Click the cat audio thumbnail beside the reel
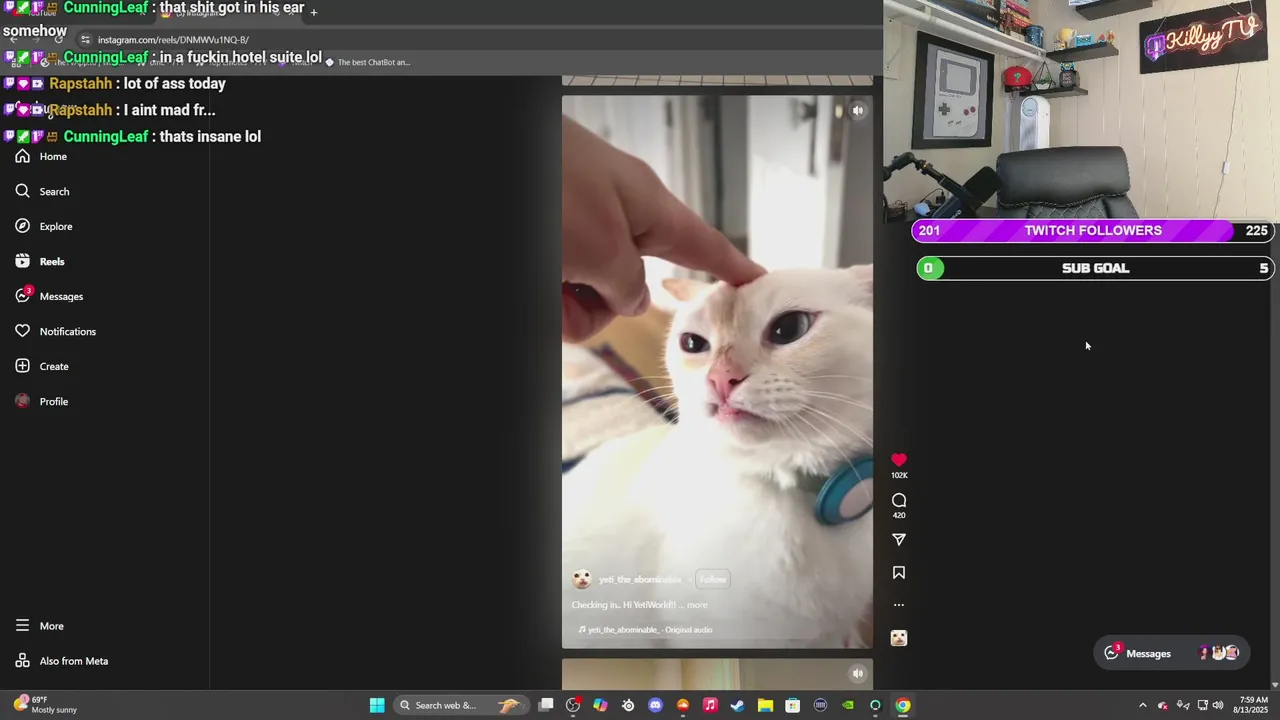This screenshot has height=720, width=1280. pos(899,638)
